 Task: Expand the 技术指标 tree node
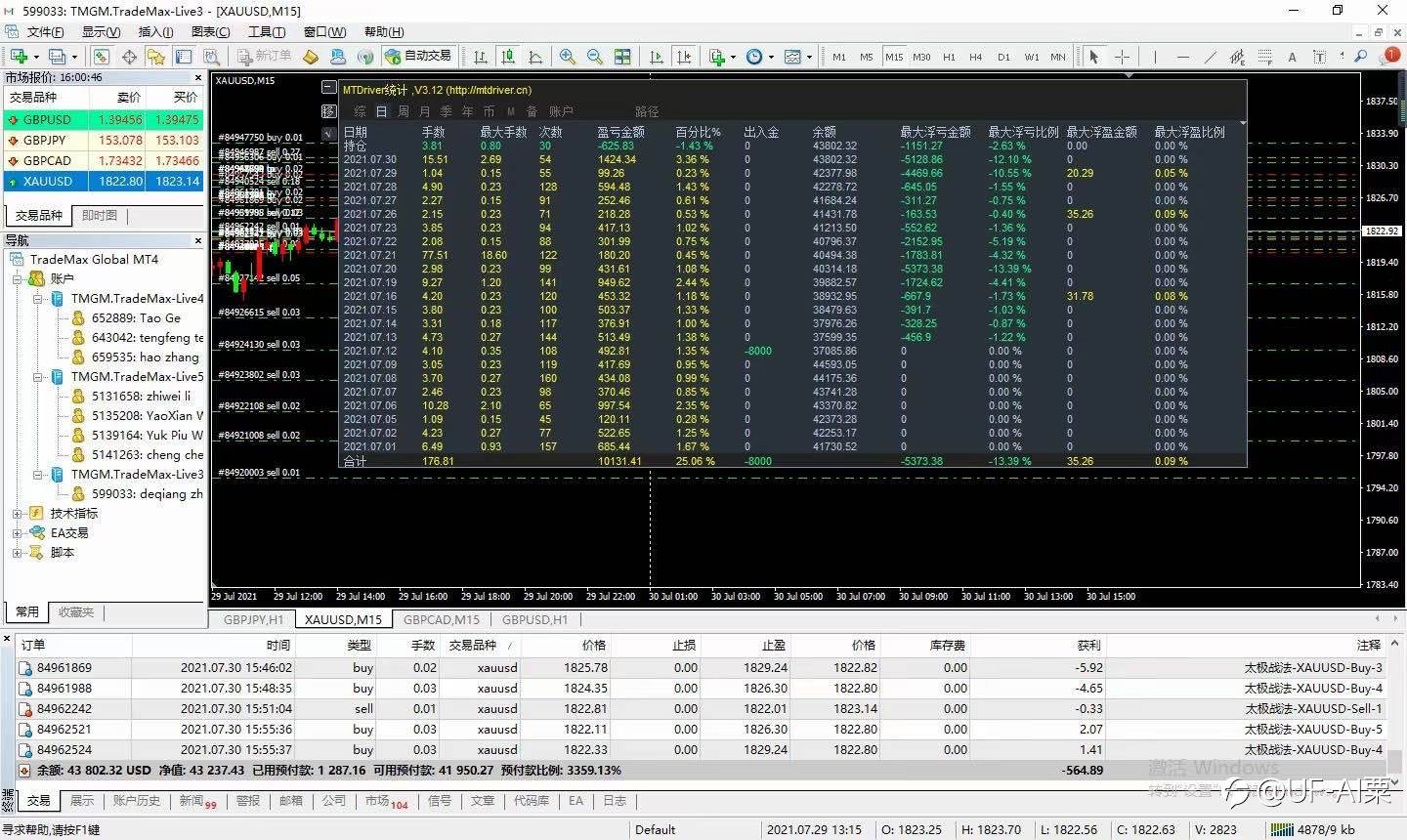click(17, 513)
